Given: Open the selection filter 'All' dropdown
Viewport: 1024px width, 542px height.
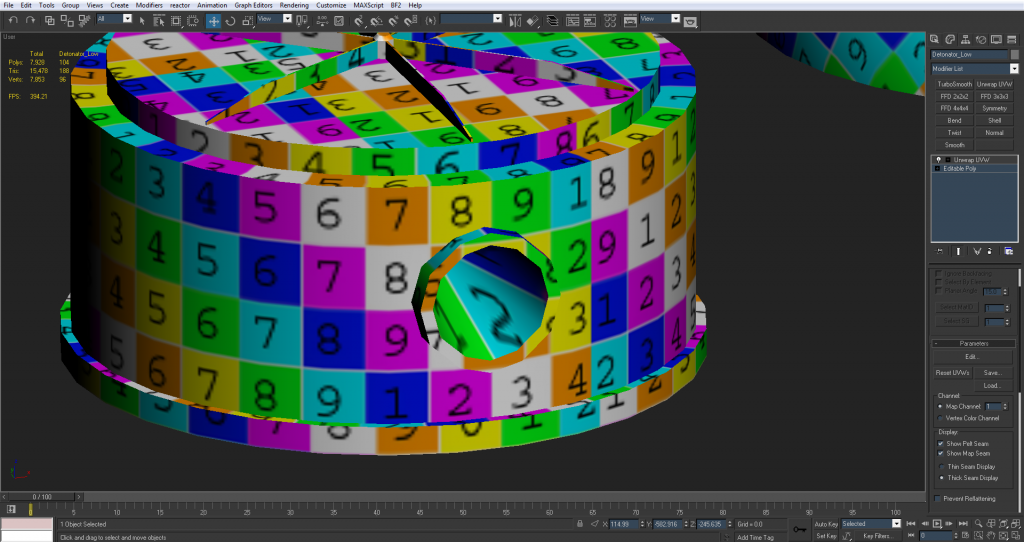Looking at the screenshot, I should pyautogui.click(x=128, y=19).
